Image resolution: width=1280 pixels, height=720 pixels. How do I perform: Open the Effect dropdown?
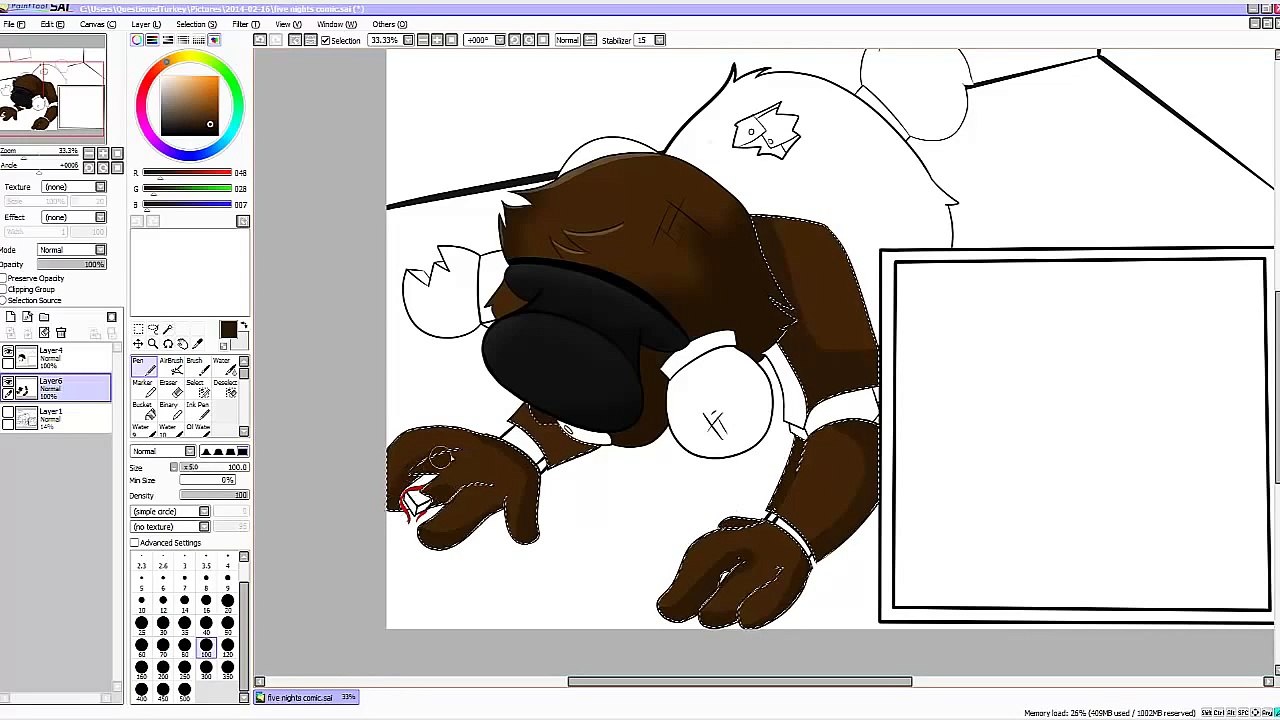[x=72, y=217]
